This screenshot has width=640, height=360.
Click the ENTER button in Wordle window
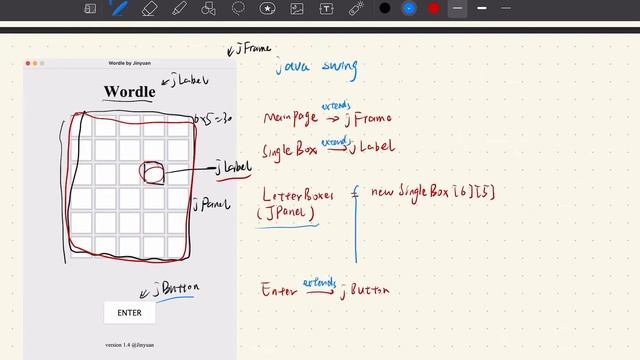(x=129, y=313)
